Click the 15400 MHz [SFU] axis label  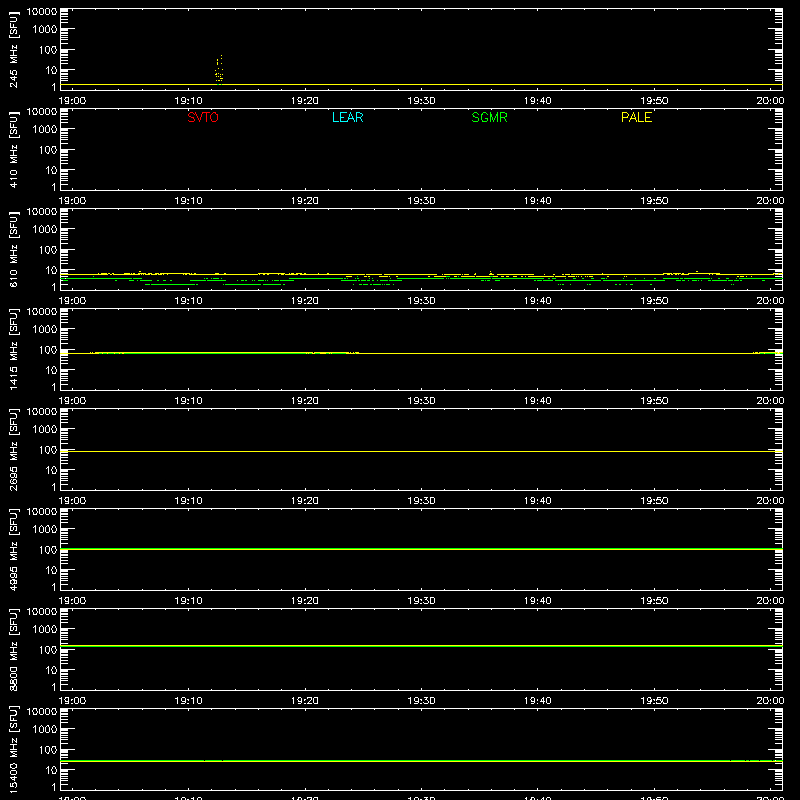click(14, 749)
